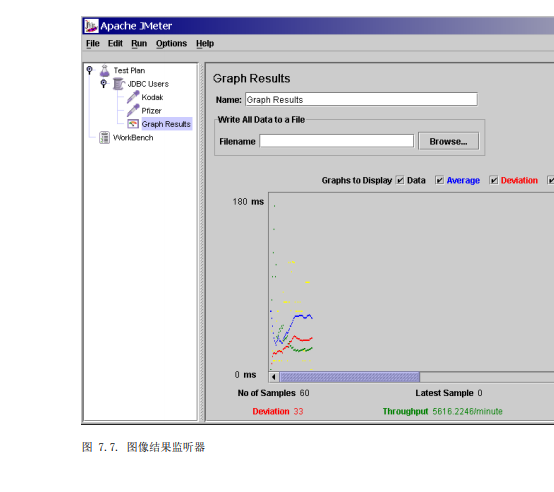
Task: Click the Apache JMeter title bar logo
Action: (x=91, y=26)
